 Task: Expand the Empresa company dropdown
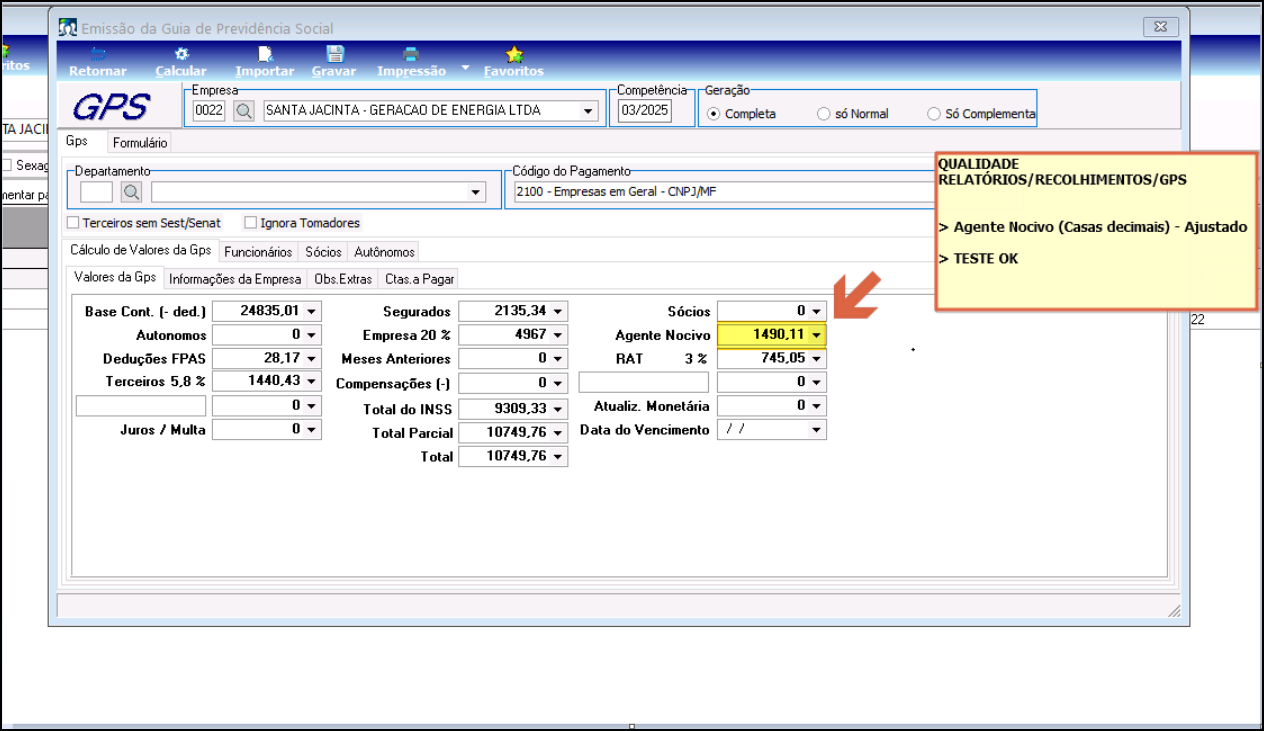pos(589,111)
